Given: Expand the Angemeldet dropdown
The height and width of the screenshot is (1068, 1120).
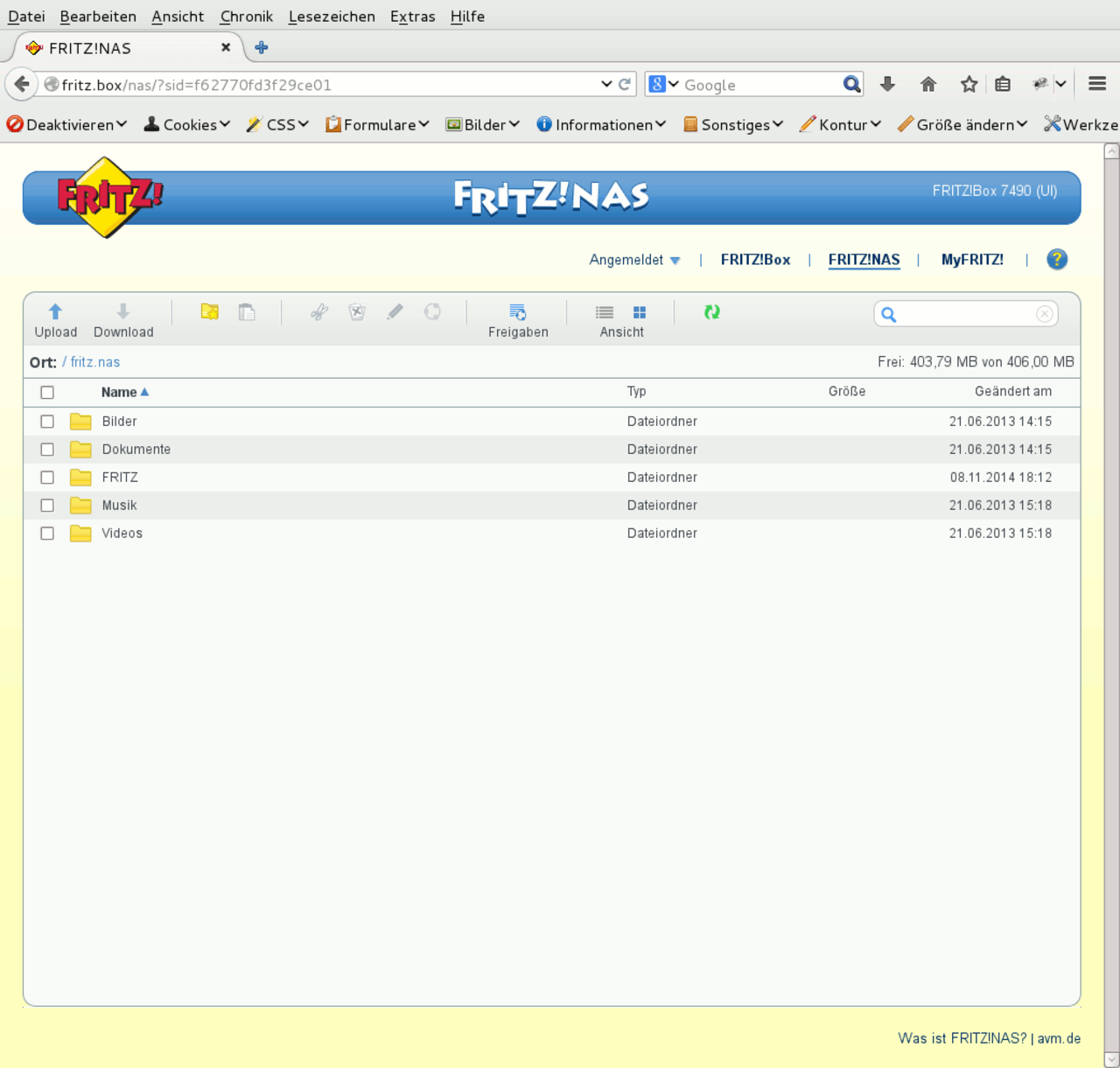Looking at the screenshot, I should point(634,260).
